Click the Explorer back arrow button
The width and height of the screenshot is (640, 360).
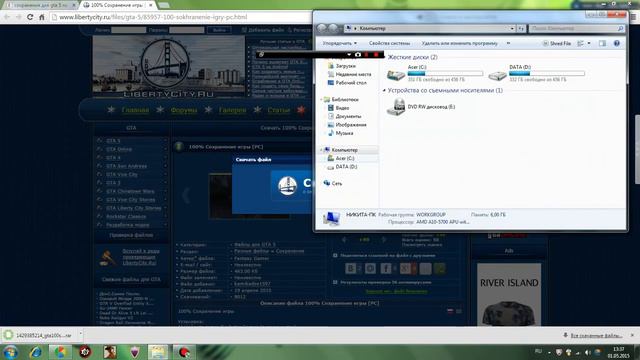[x=322, y=28]
